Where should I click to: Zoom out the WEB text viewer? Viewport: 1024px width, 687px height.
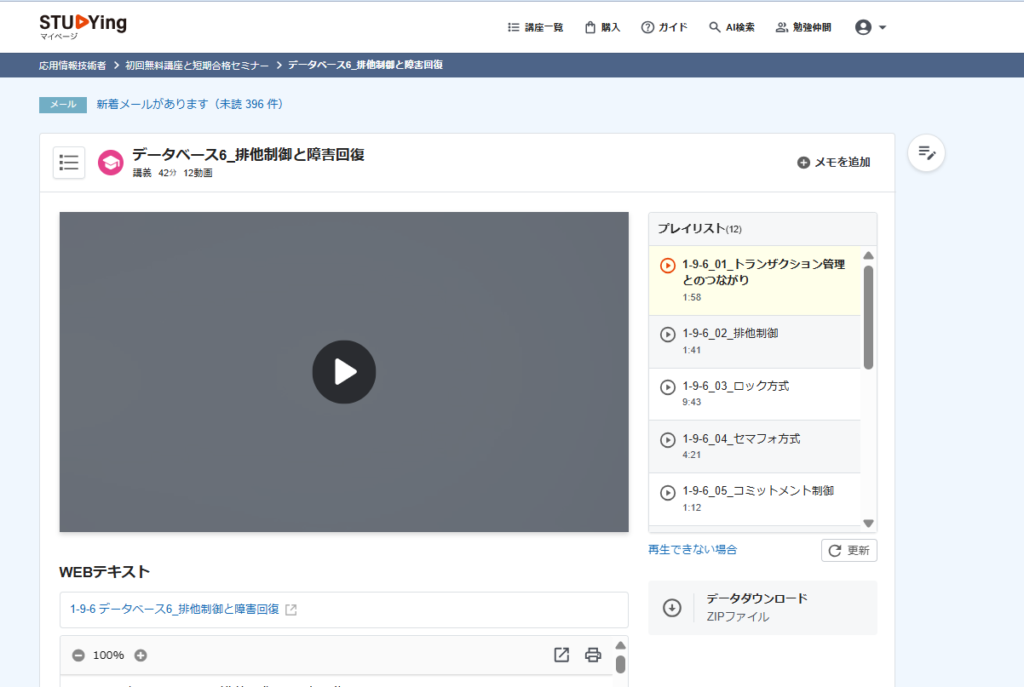(78, 655)
